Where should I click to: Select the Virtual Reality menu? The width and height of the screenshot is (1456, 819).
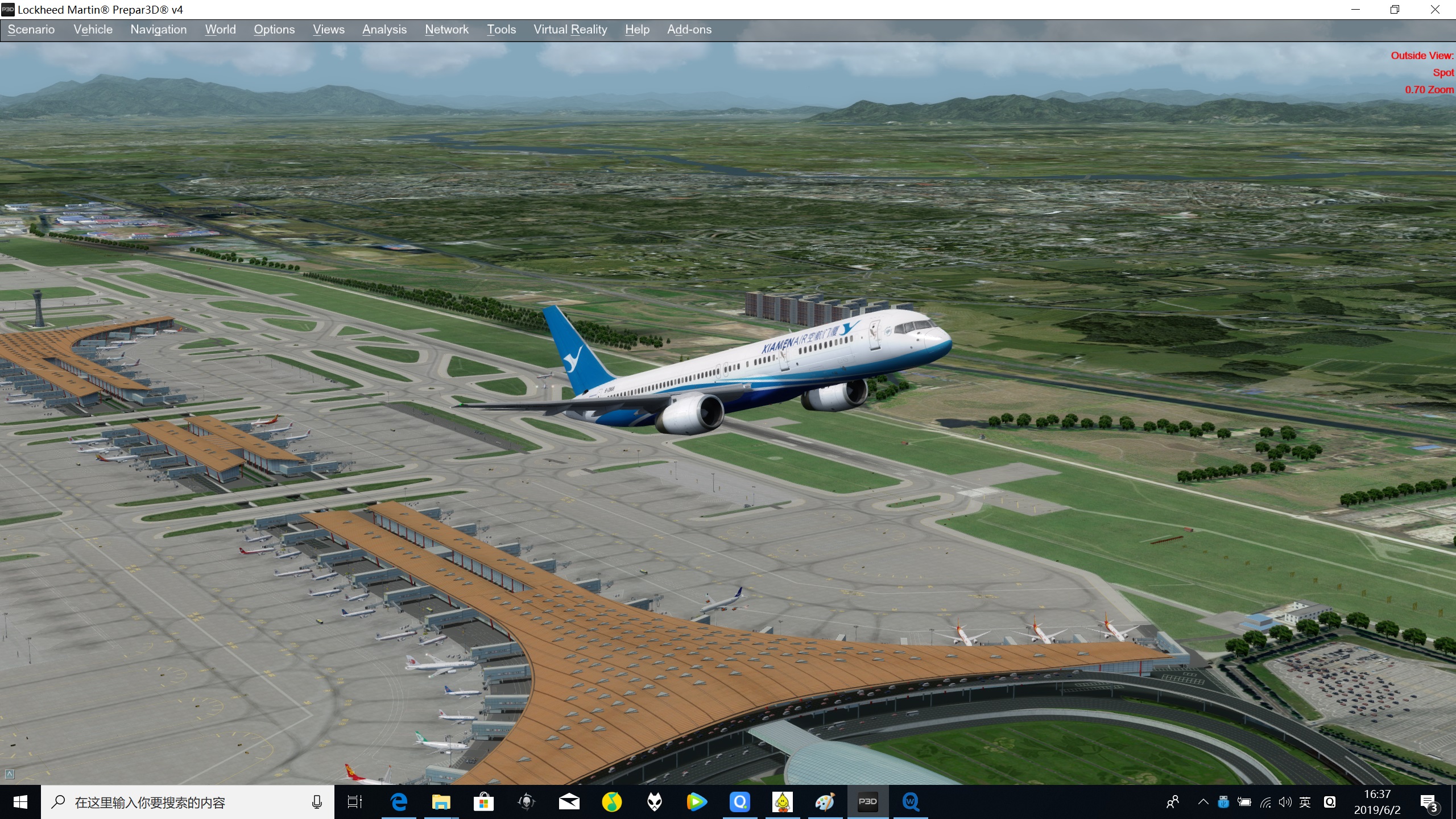570,29
